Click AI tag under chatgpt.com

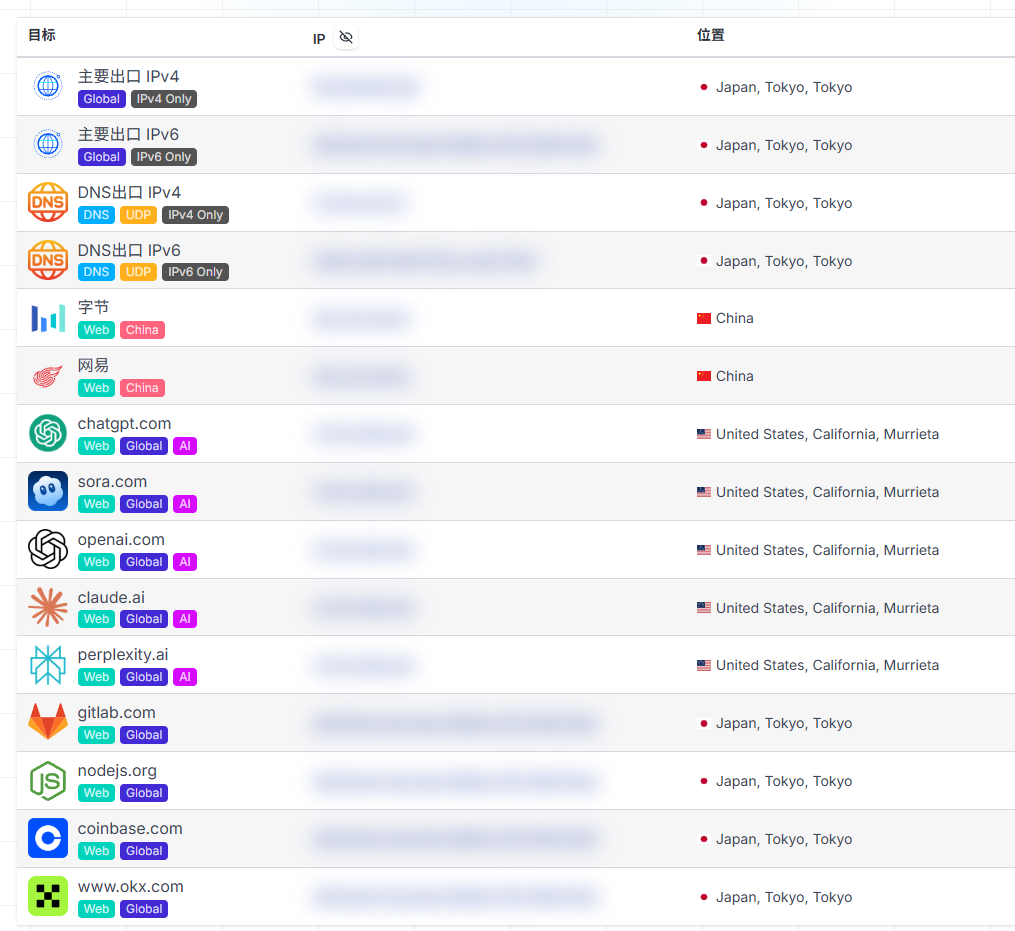(185, 446)
